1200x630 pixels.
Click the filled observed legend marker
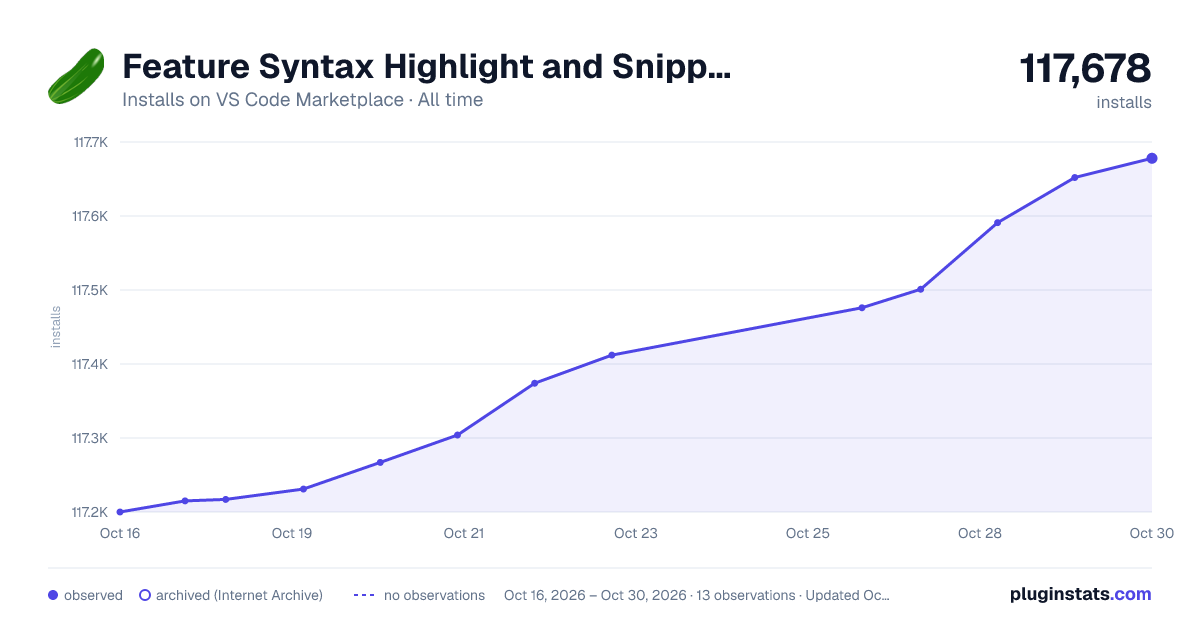point(53,595)
